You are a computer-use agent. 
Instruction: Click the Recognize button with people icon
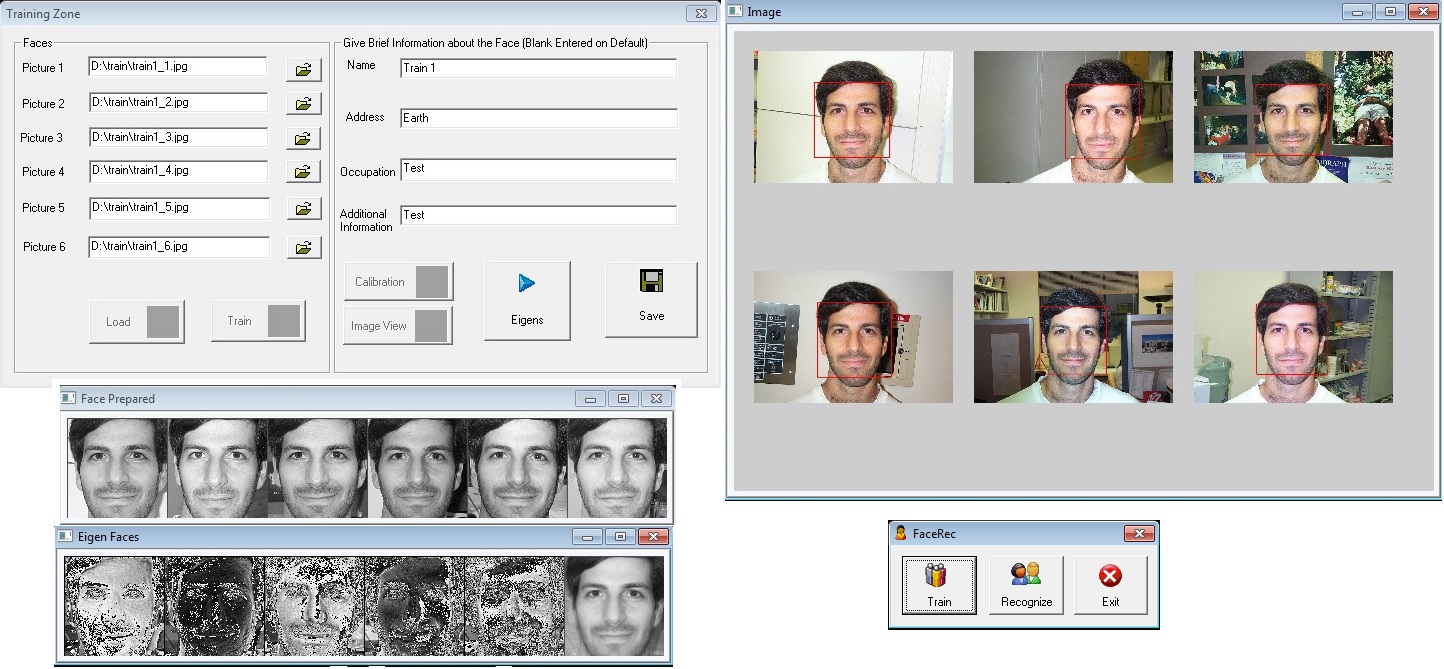[x=1026, y=585]
